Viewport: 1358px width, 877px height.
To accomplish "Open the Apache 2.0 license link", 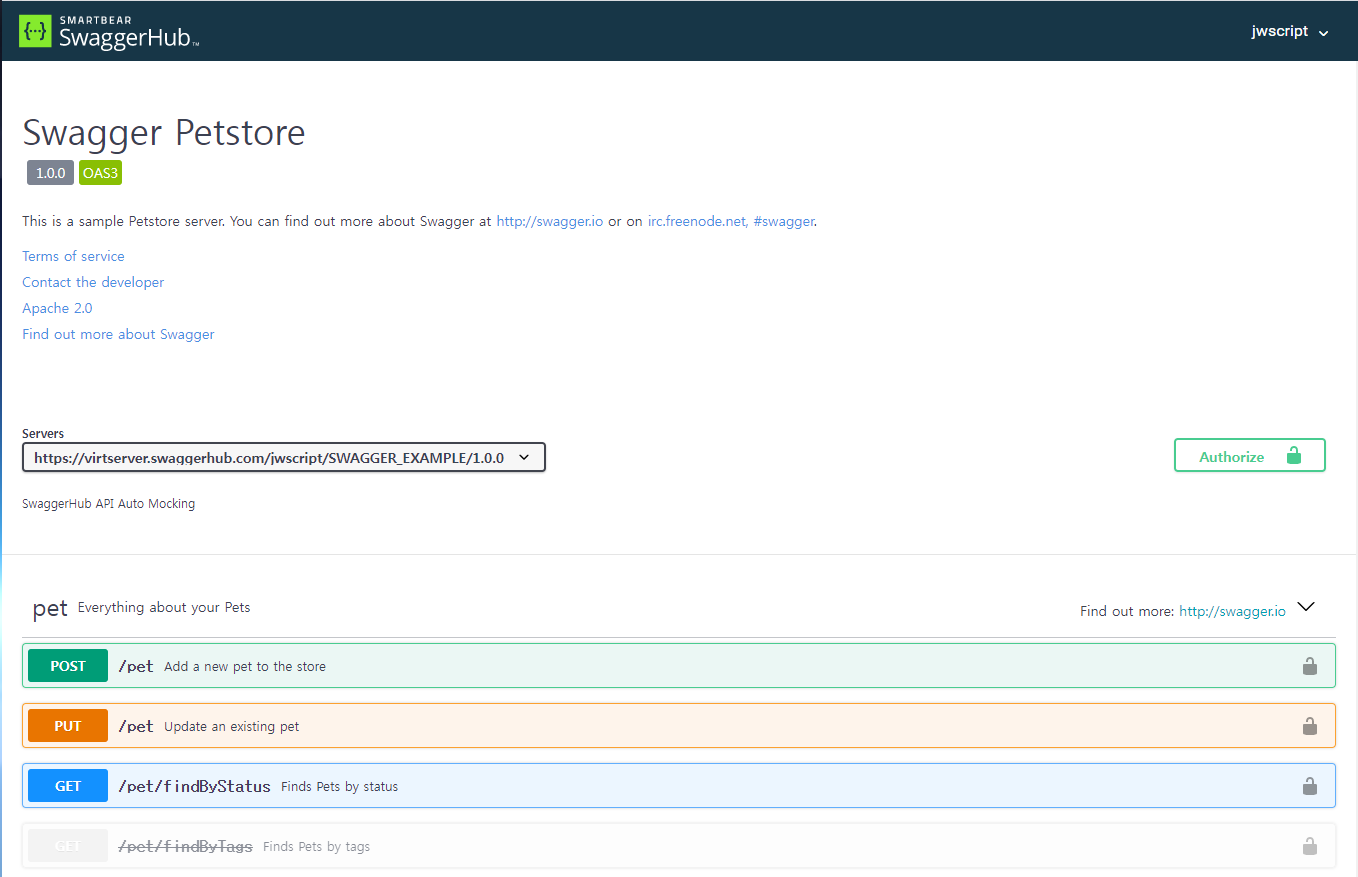I will pyautogui.click(x=57, y=308).
